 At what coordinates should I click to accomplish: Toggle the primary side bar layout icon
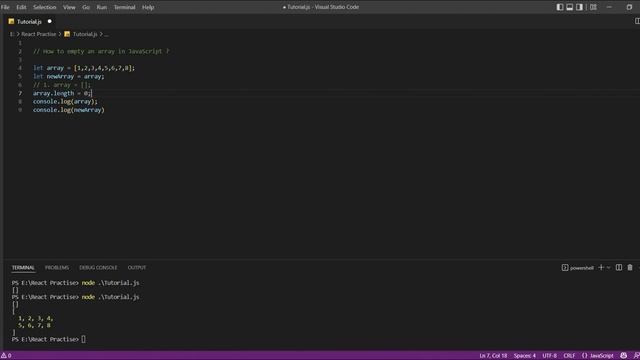pyautogui.click(x=560, y=7)
